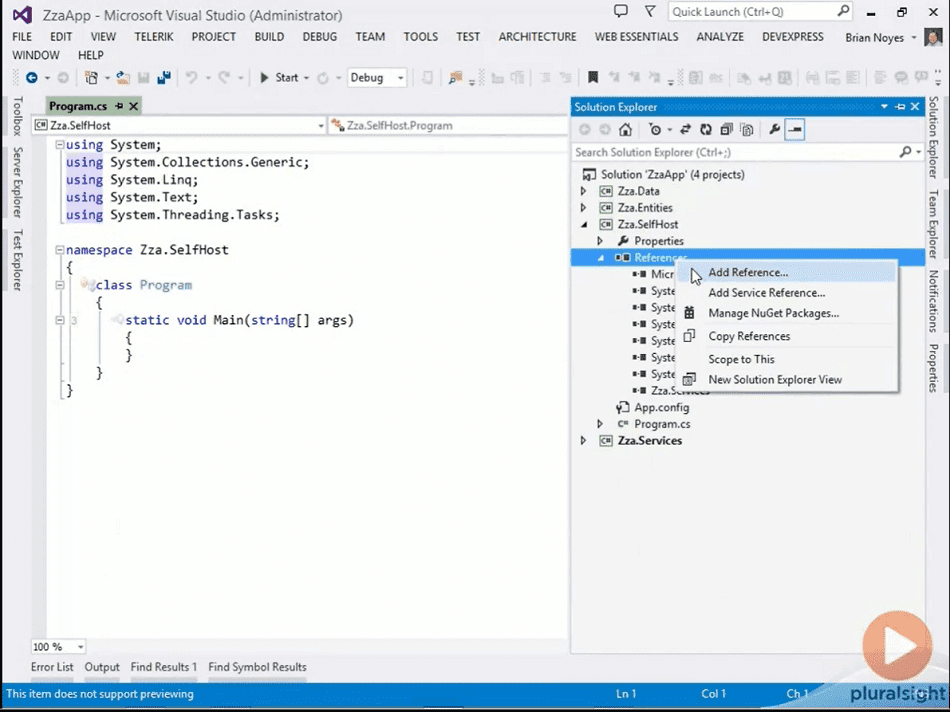Image resolution: width=950 pixels, height=712 pixels.
Task: Expand the Zza.Data project node
Action: click(x=583, y=191)
